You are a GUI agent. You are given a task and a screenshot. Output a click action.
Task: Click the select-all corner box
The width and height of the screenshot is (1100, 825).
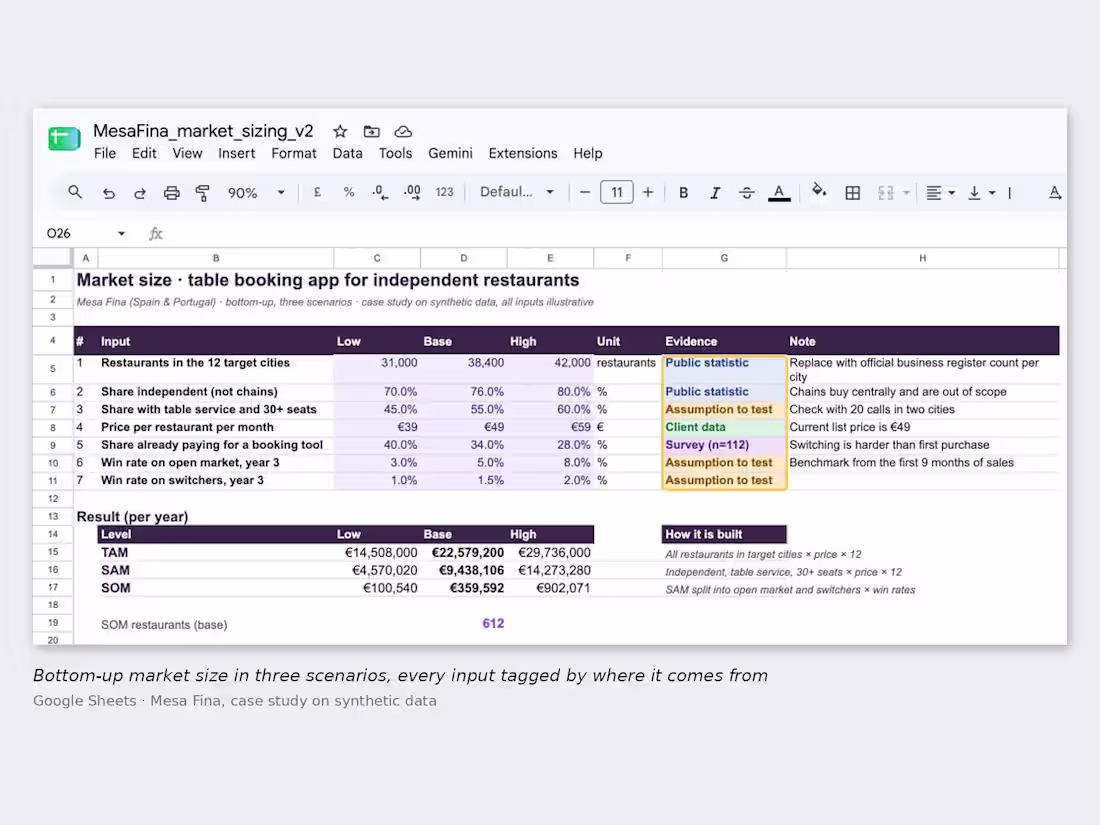point(53,258)
